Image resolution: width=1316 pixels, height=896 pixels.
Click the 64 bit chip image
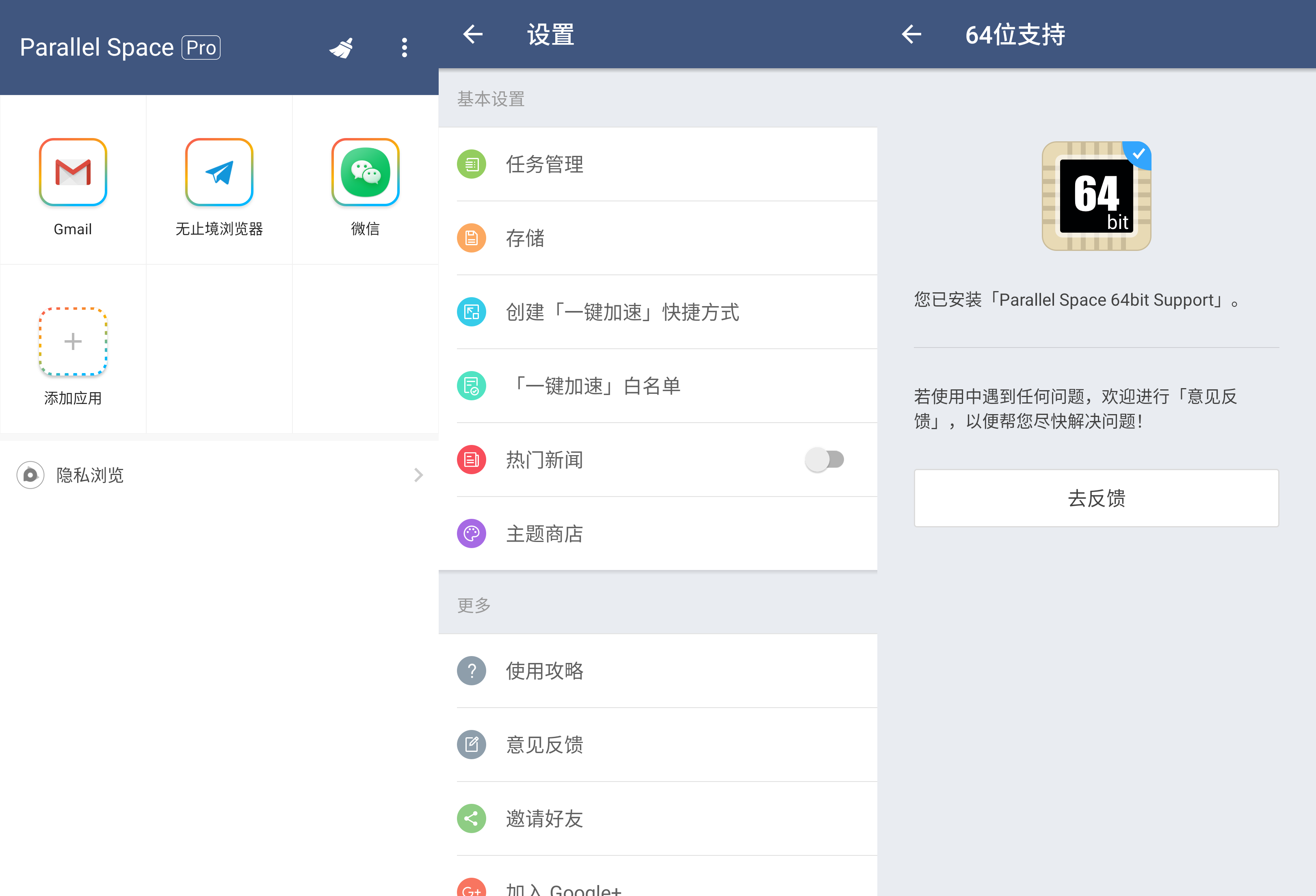(1096, 196)
